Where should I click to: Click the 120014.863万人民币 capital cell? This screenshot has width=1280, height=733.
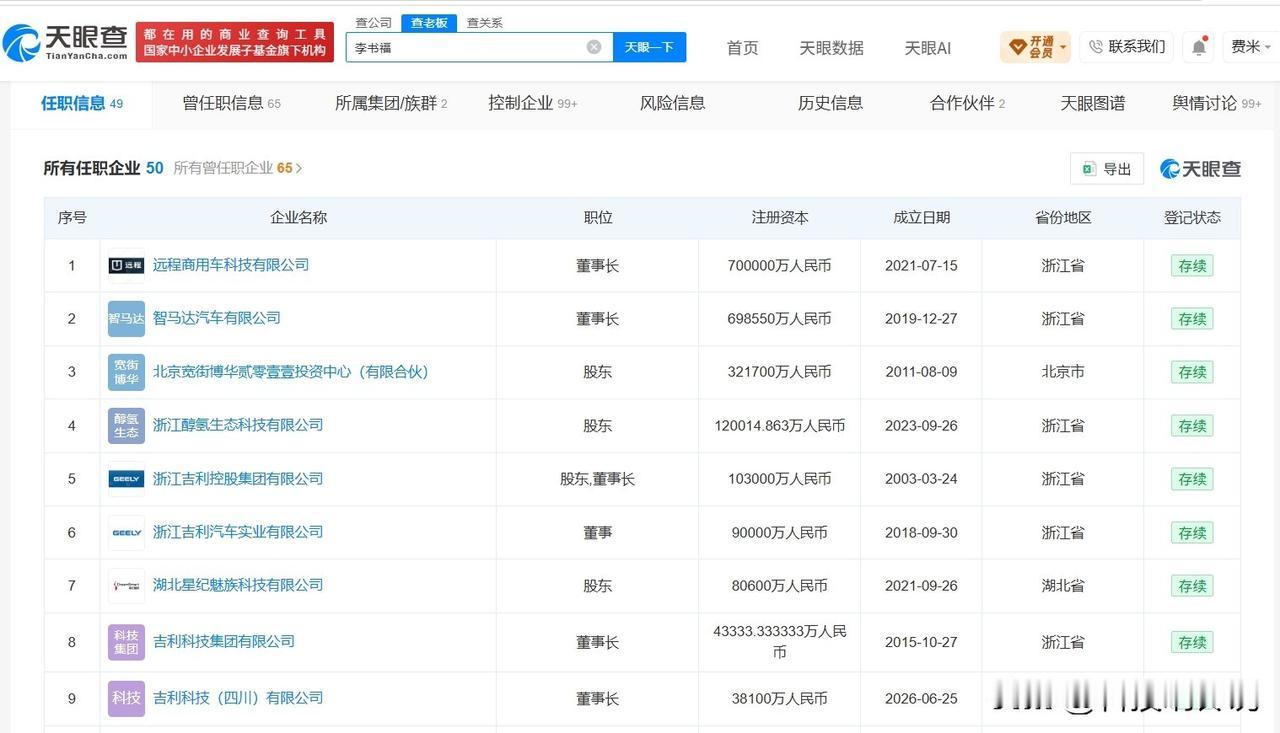[x=780, y=426]
